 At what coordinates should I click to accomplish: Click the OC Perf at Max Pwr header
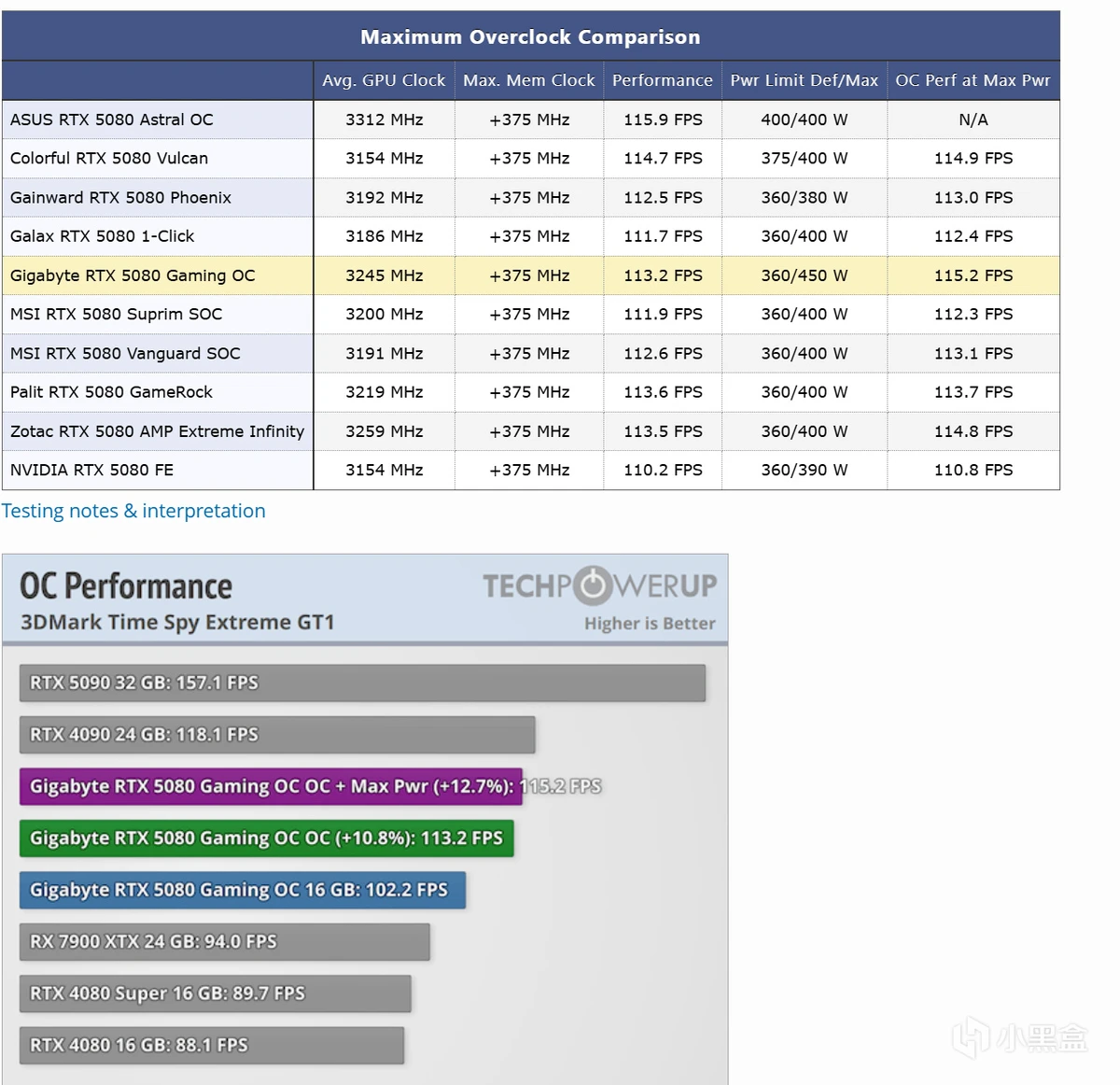973,80
